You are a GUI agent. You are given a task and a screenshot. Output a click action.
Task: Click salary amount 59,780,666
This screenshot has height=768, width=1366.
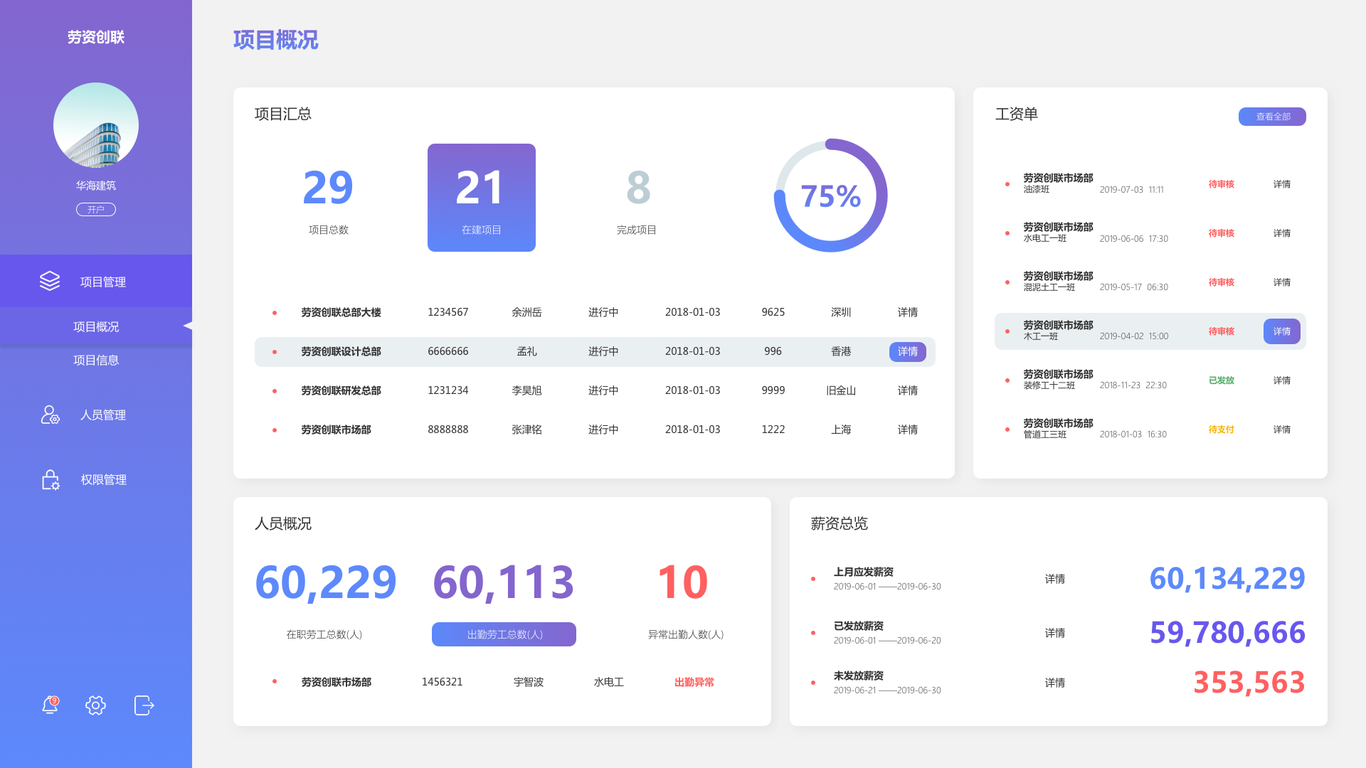tap(1228, 632)
